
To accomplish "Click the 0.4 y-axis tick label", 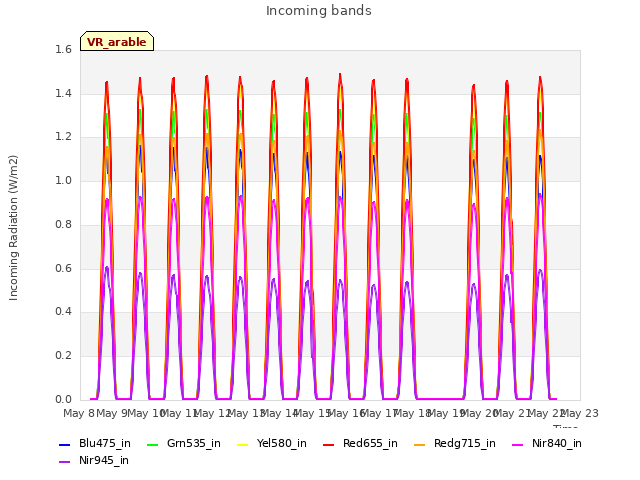I will (x=63, y=312).
